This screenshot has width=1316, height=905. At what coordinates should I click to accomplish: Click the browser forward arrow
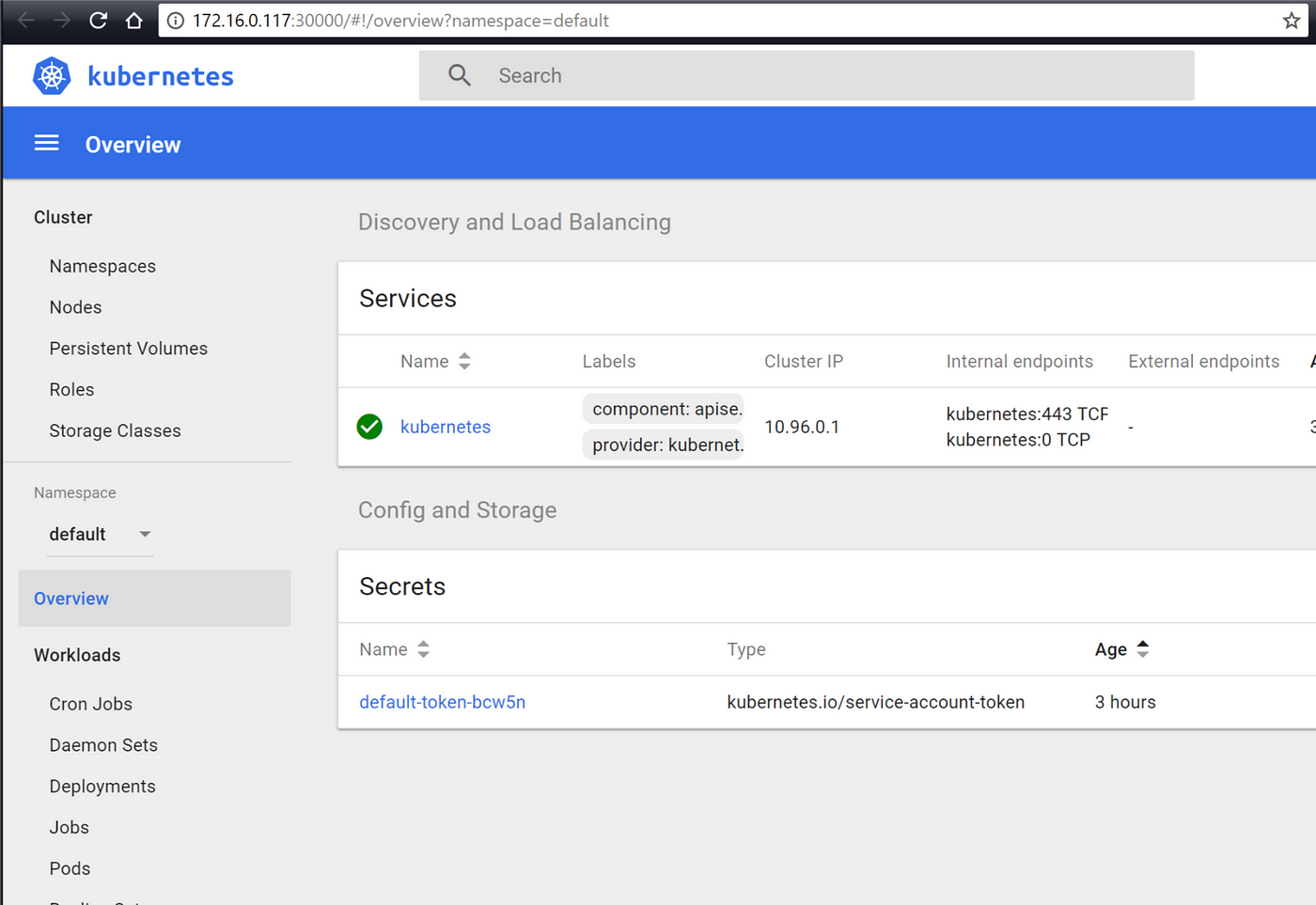pos(61,20)
